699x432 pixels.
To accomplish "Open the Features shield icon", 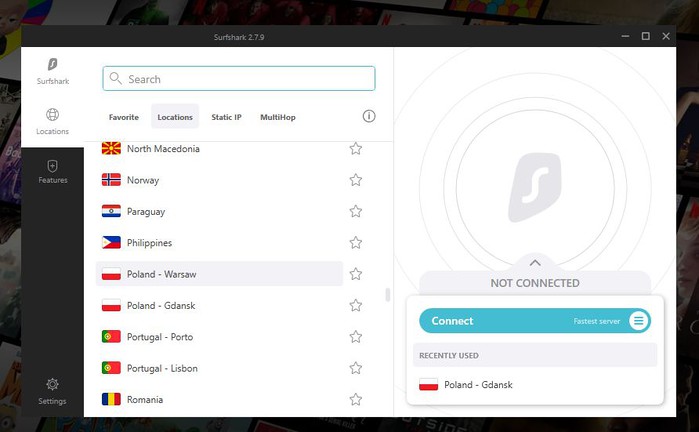I will click(53, 166).
